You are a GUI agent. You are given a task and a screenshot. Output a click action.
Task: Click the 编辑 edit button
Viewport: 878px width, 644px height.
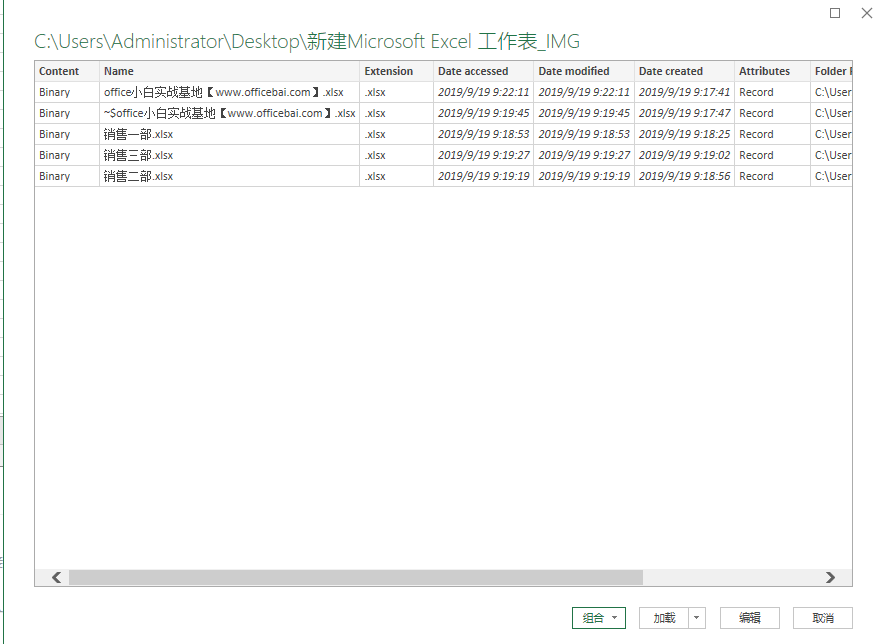pos(750,618)
